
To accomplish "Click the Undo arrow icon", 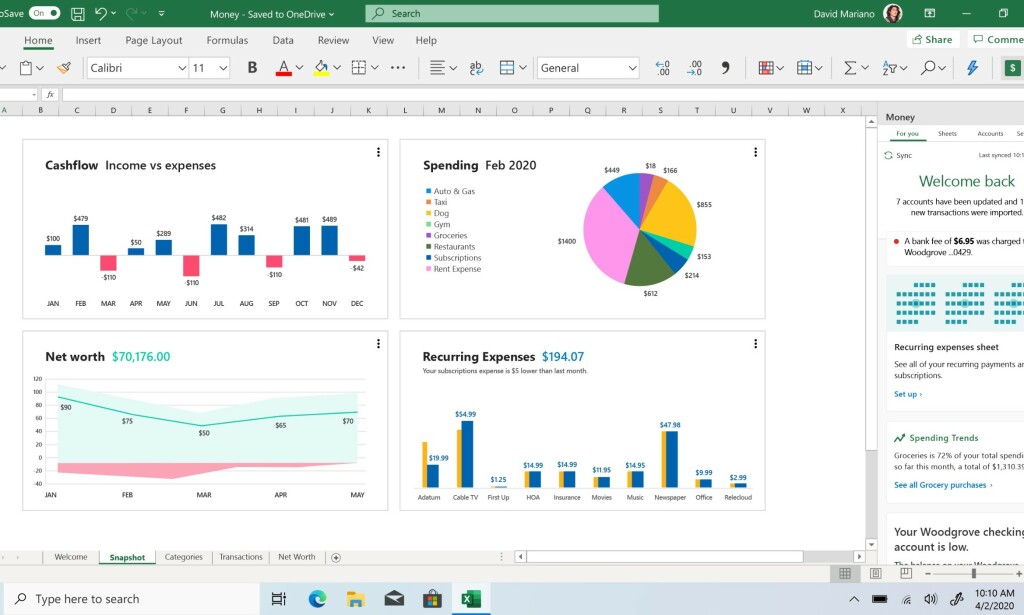I will 101,12.
